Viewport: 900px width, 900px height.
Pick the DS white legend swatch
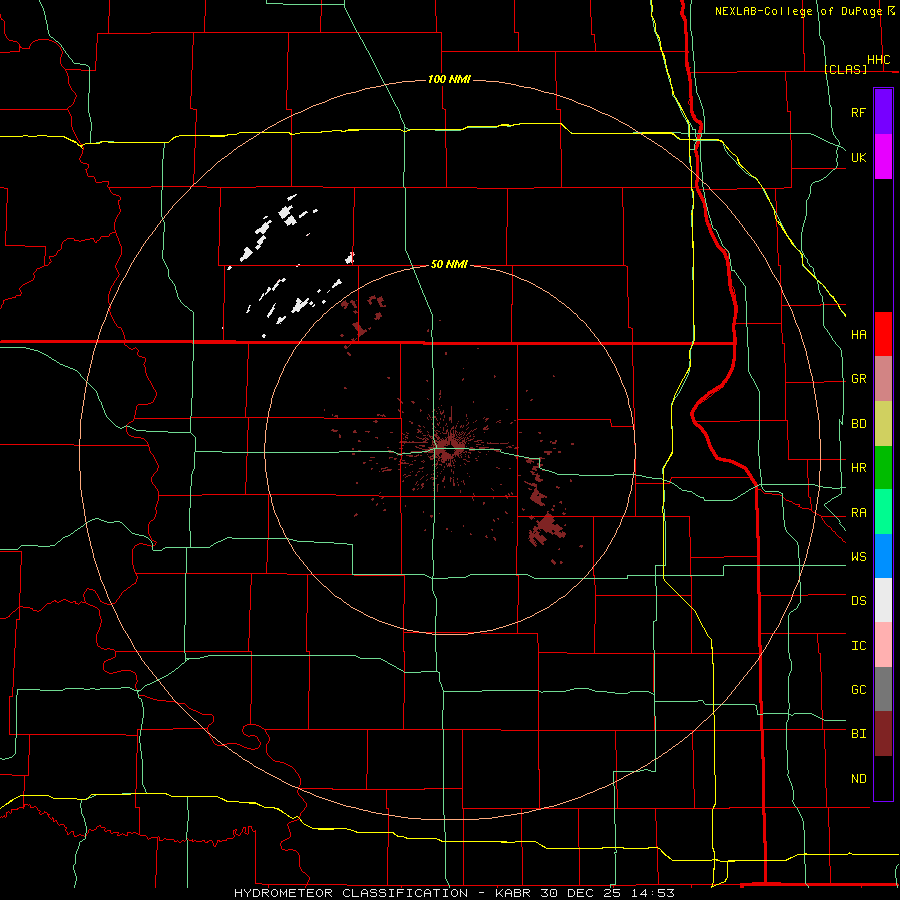click(x=883, y=600)
